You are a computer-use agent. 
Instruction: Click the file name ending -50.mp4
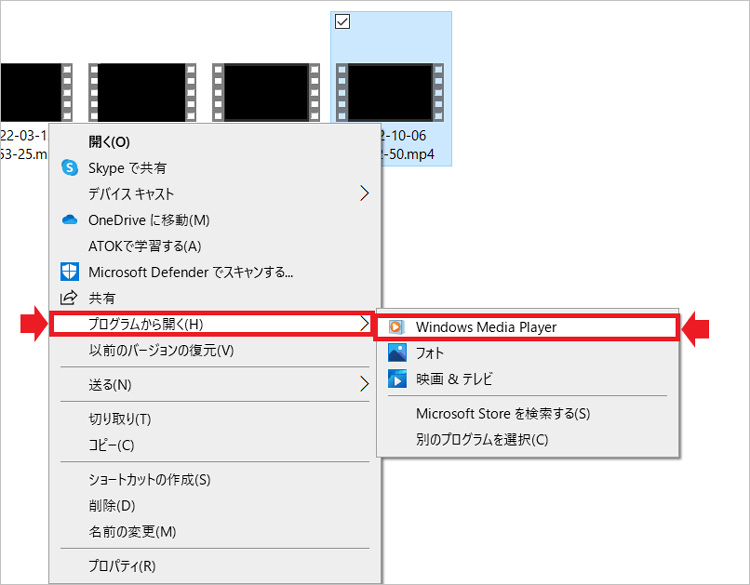[407, 145]
